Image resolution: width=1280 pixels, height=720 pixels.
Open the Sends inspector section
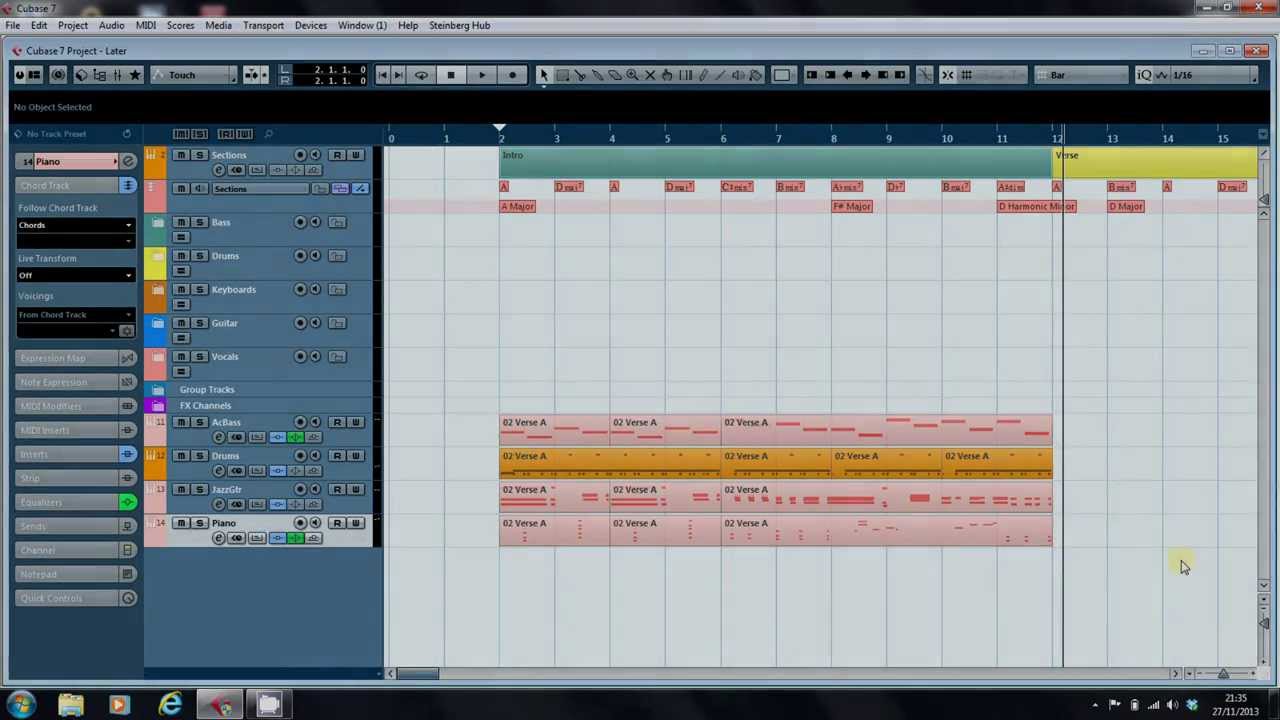(68, 526)
